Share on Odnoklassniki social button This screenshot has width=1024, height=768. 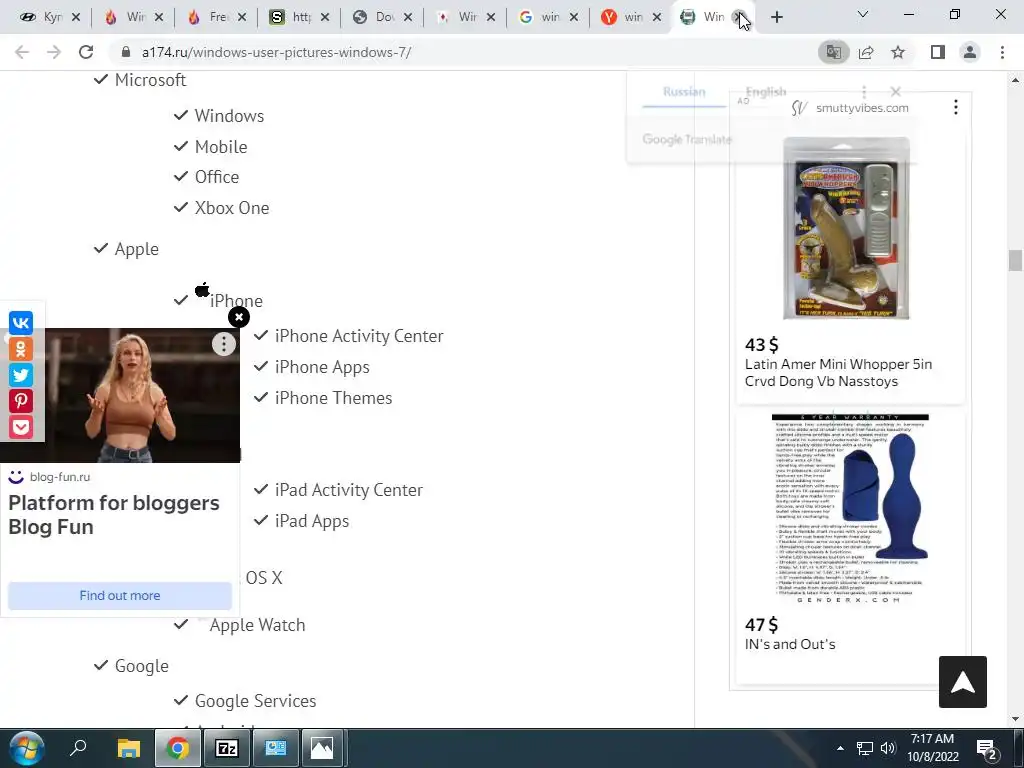21,349
